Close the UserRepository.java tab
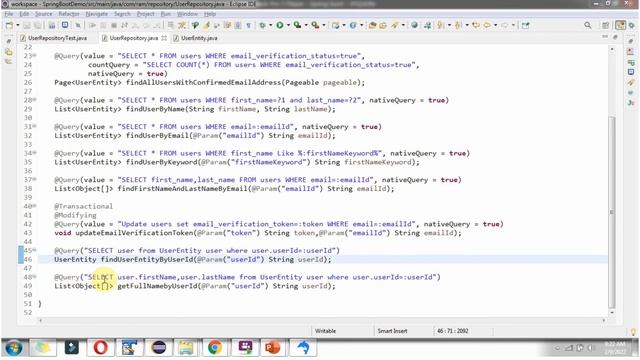Image resolution: width=640 pixels, height=360 pixels. pos(164,38)
